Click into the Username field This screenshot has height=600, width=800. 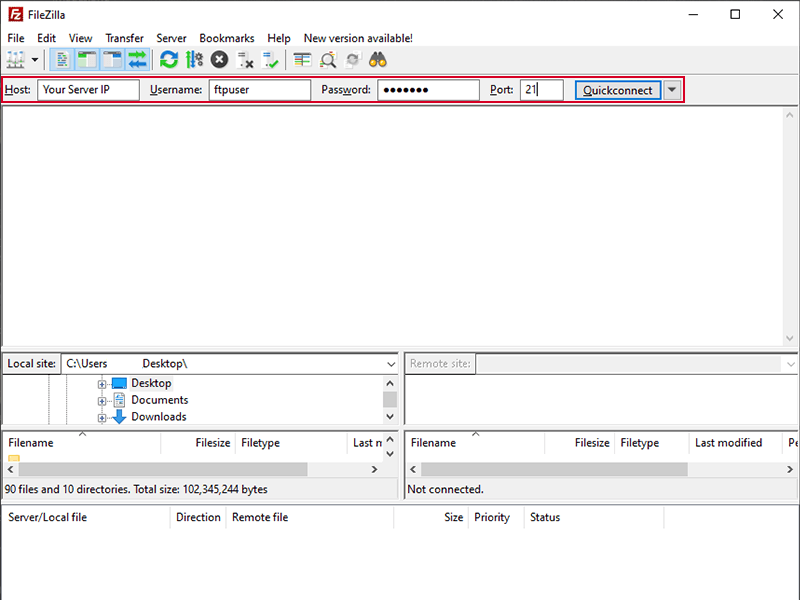click(x=260, y=90)
